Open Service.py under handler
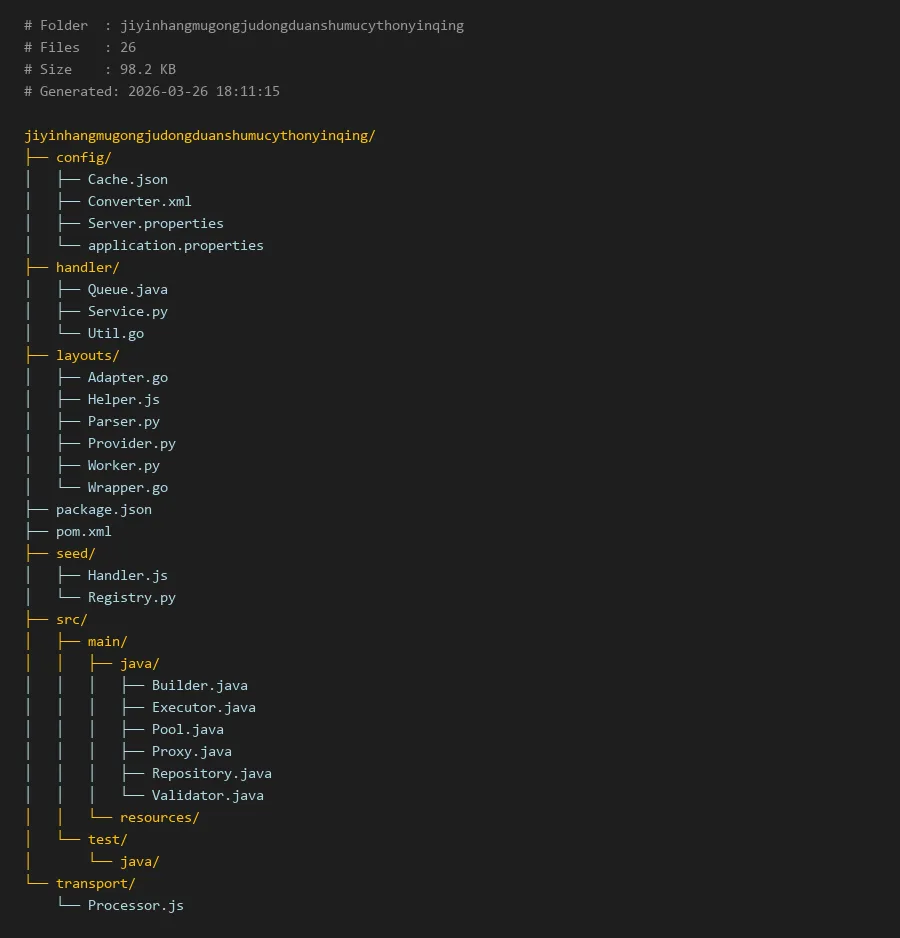 tap(127, 312)
